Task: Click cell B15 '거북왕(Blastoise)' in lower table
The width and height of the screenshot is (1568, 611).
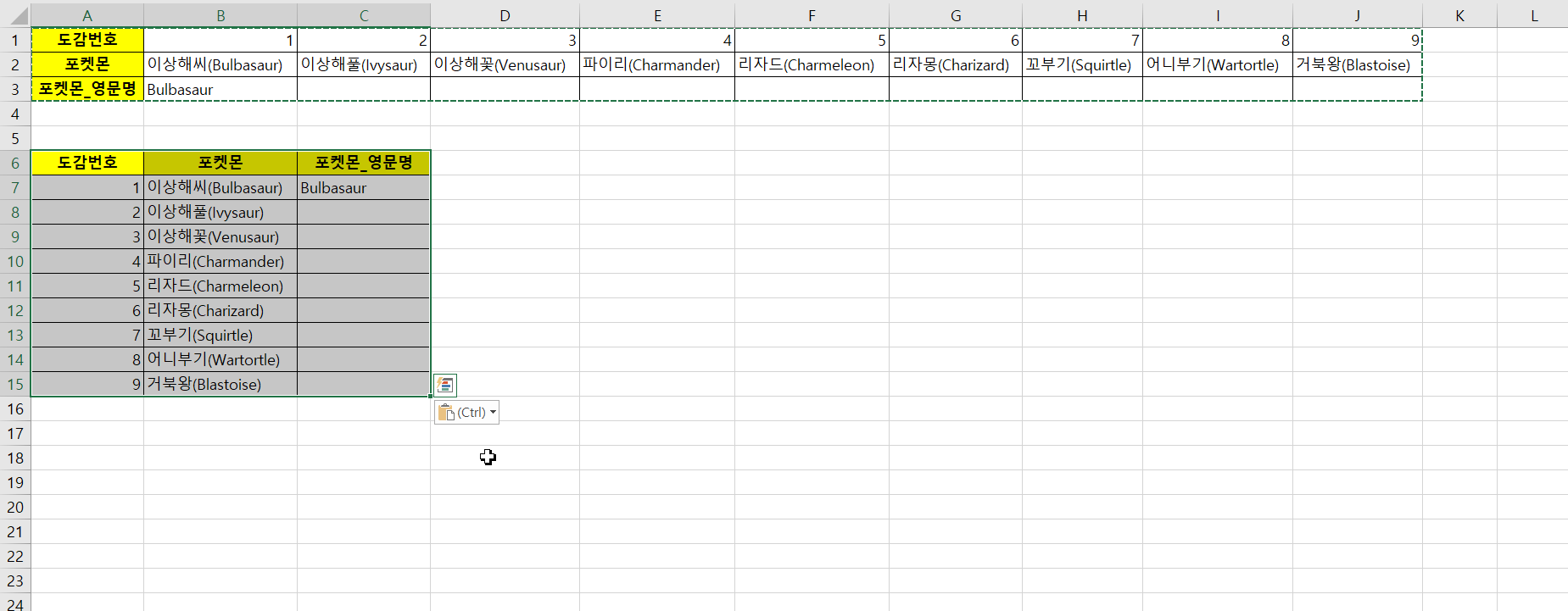Action: pos(220,384)
